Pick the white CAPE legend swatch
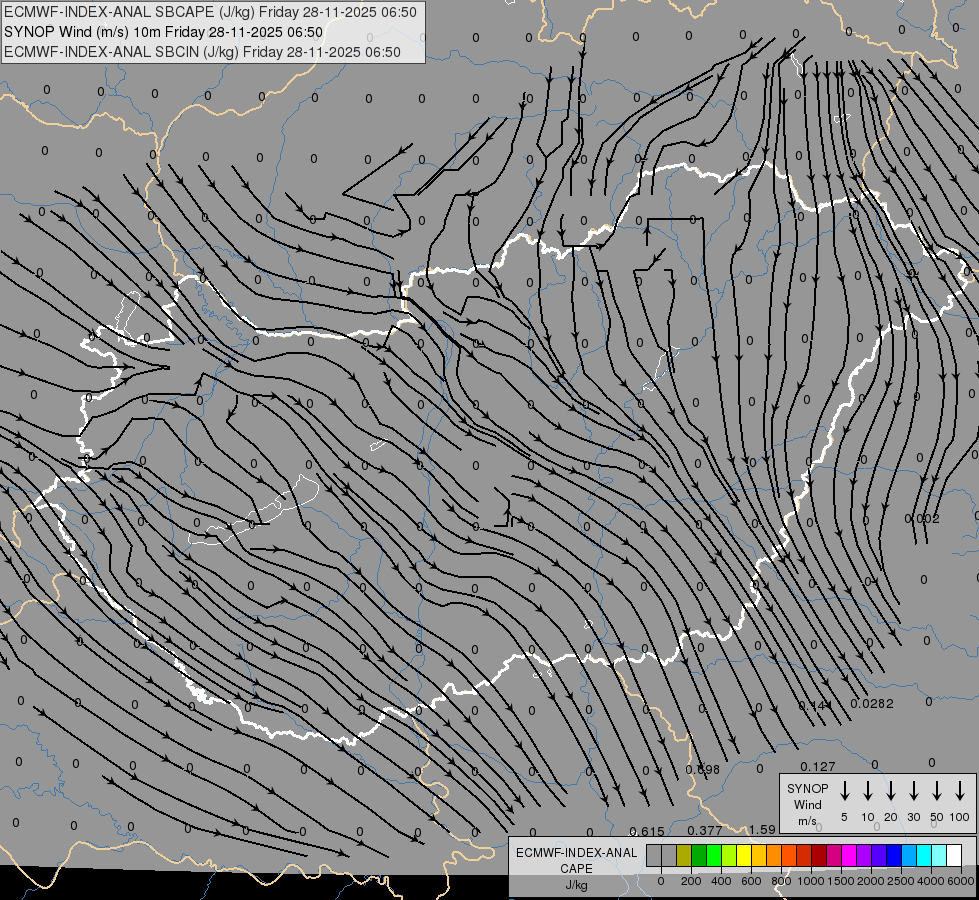The image size is (979, 900). click(954, 855)
